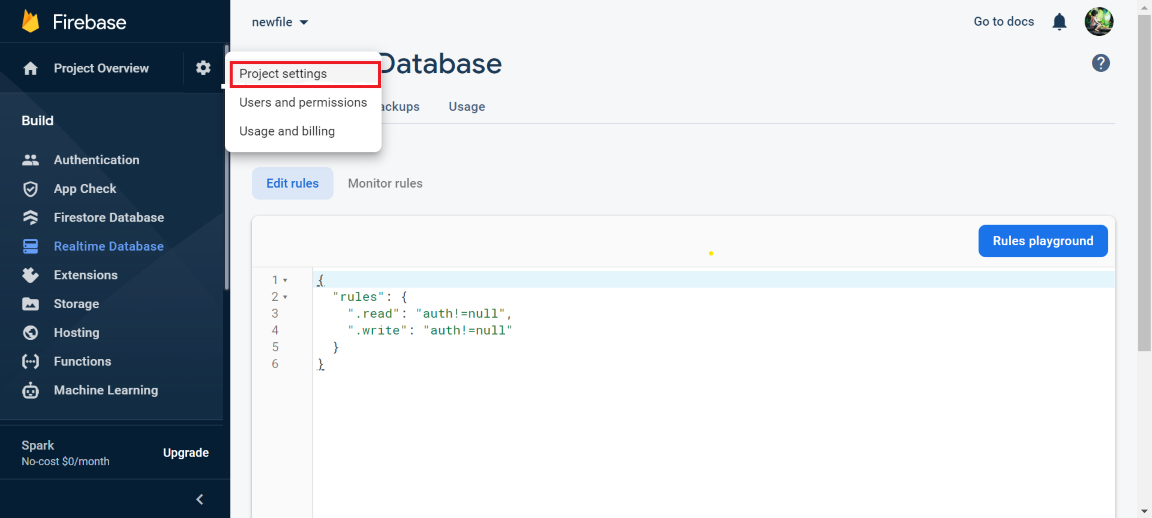This screenshot has height=518, width=1152.
Task: Click the Storage image icon
Action: pyautogui.click(x=30, y=303)
